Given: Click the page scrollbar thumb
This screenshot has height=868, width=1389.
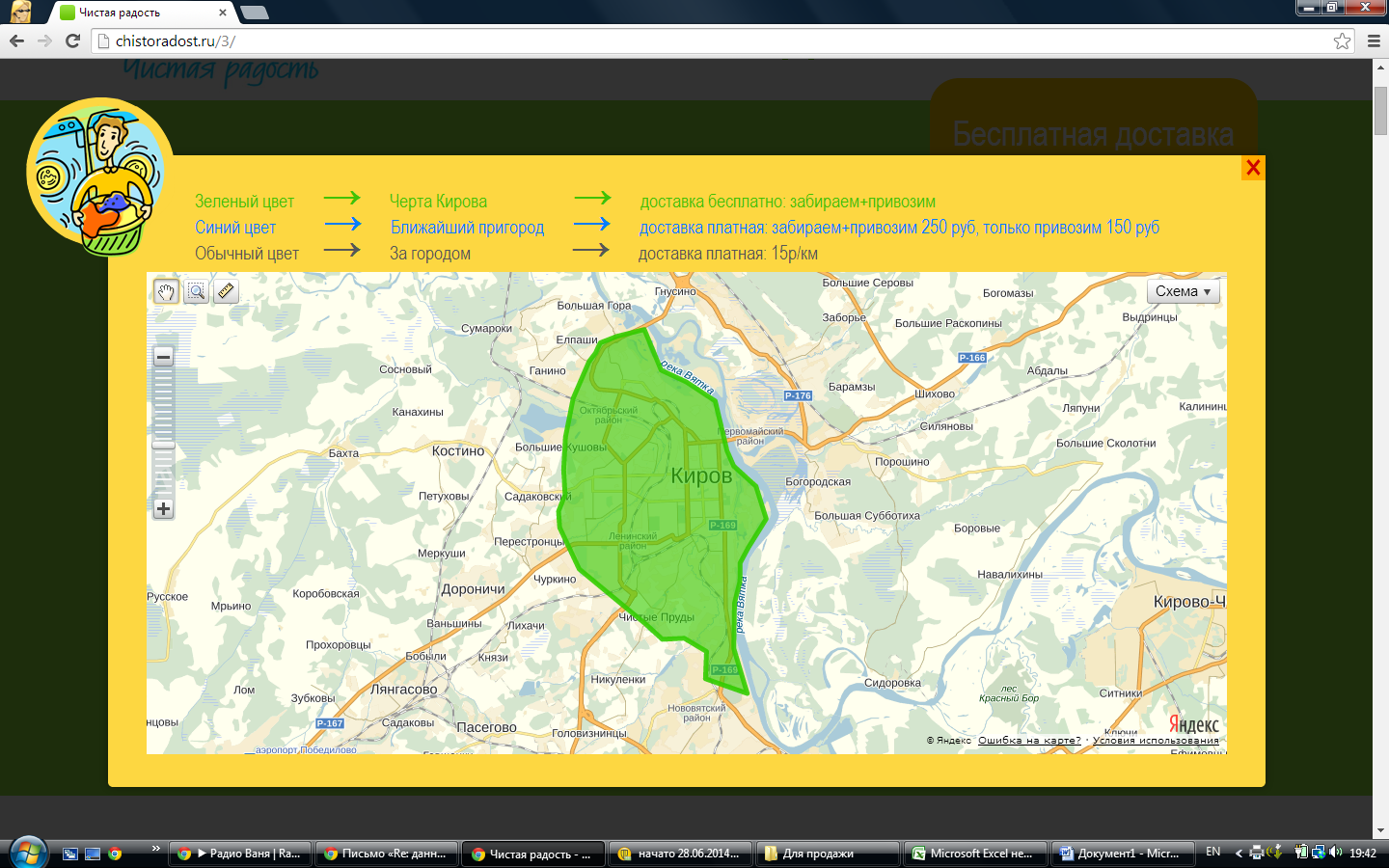Looking at the screenshot, I should pos(1380,111).
